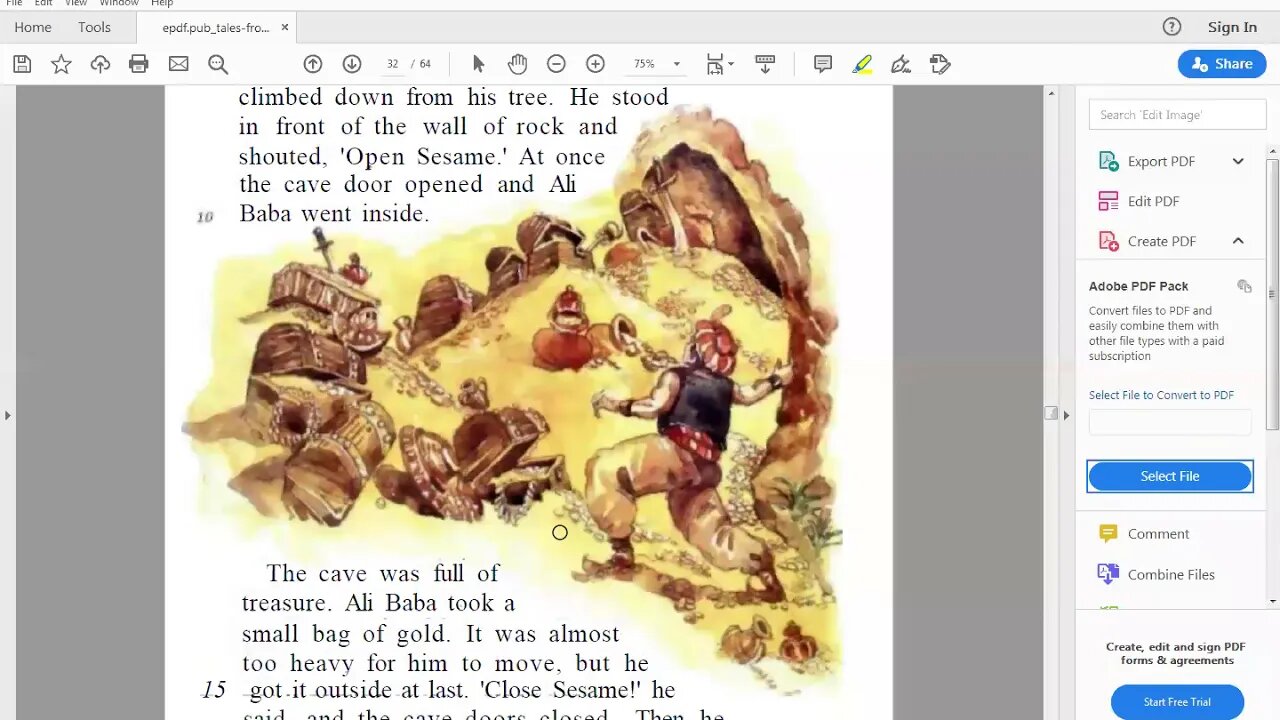Open the Window menu
The height and width of the screenshot is (720, 1280).
coord(119,3)
